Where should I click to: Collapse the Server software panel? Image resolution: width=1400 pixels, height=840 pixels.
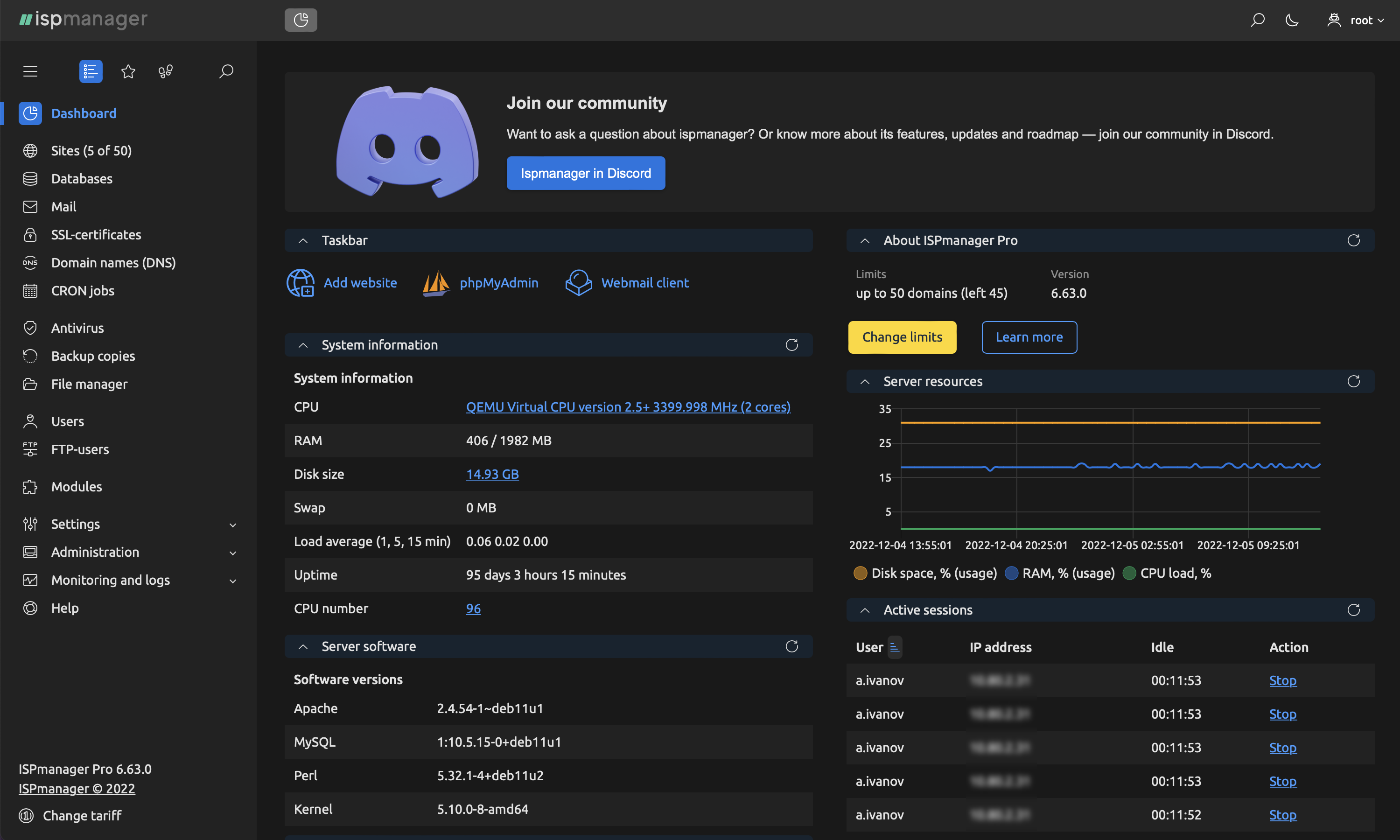point(303,646)
